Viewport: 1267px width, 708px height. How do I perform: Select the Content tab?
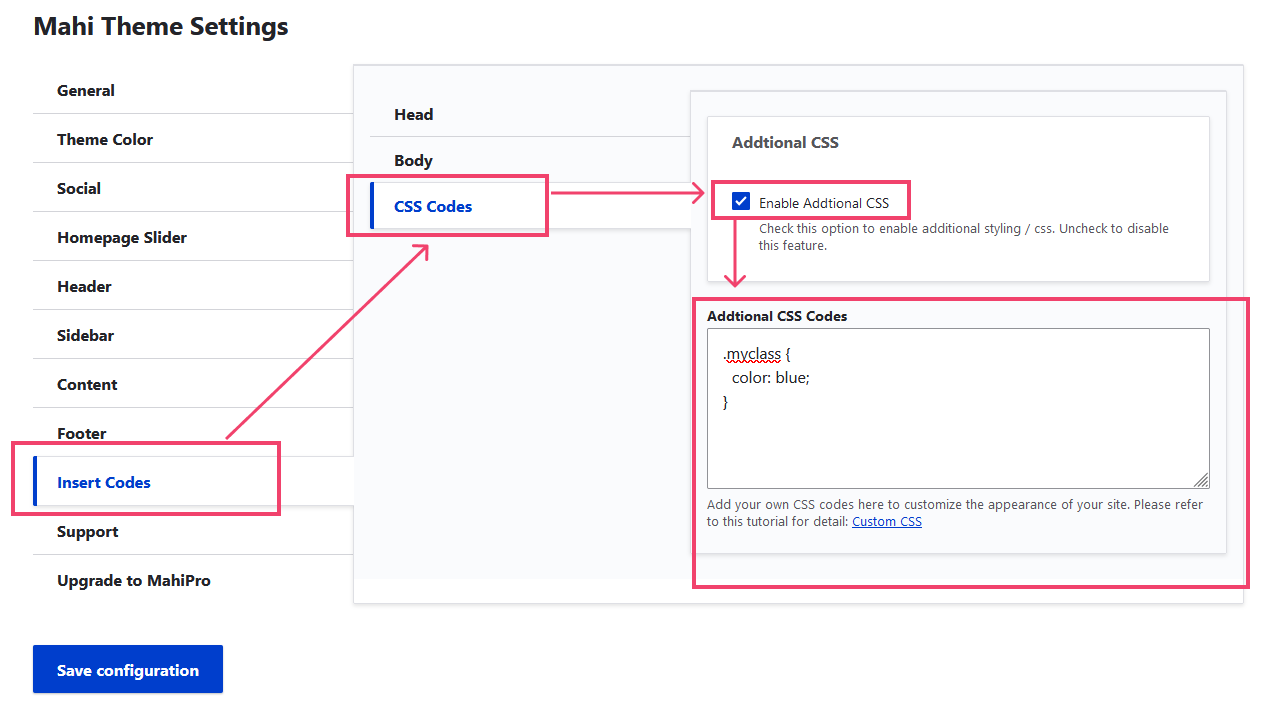coord(87,384)
